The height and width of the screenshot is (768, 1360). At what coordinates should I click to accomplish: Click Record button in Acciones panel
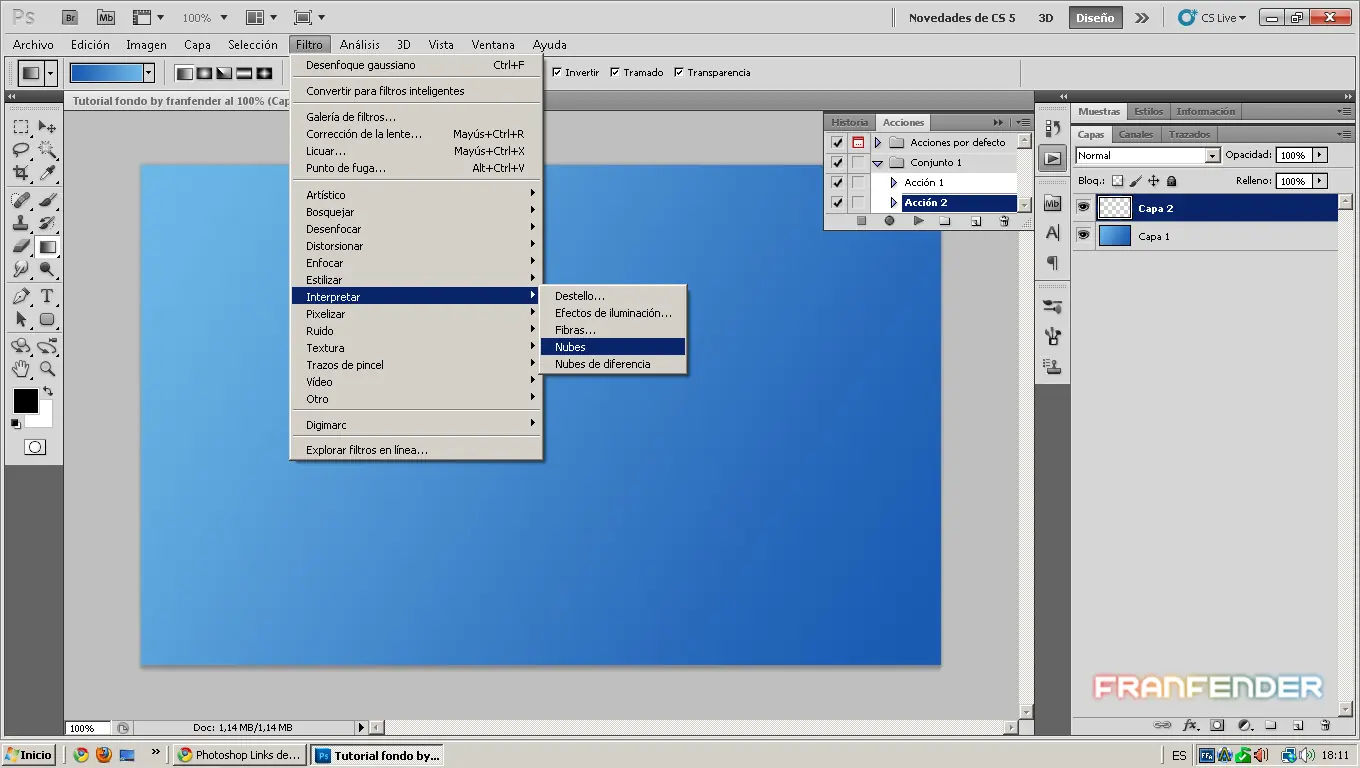(x=889, y=221)
